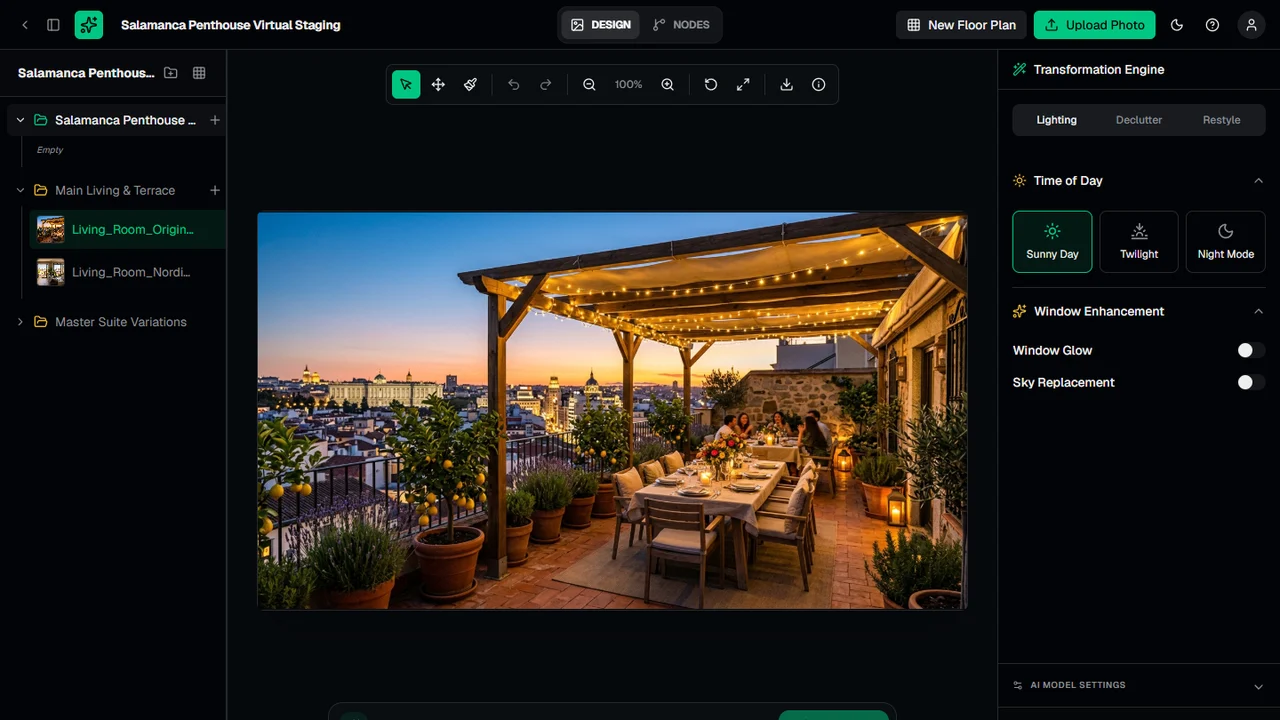The width and height of the screenshot is (1280, 720).
Task: Click the new folder icon in sidebar
Action: pyautogui.click(x=171, y=73)
